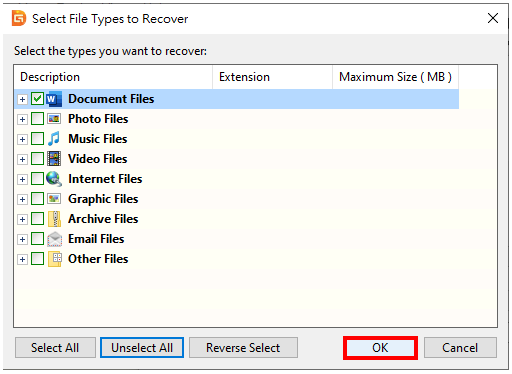Screen dimensions: 512x374
Task: Expand the Email Files tree node
Action: tap(22, 239)
